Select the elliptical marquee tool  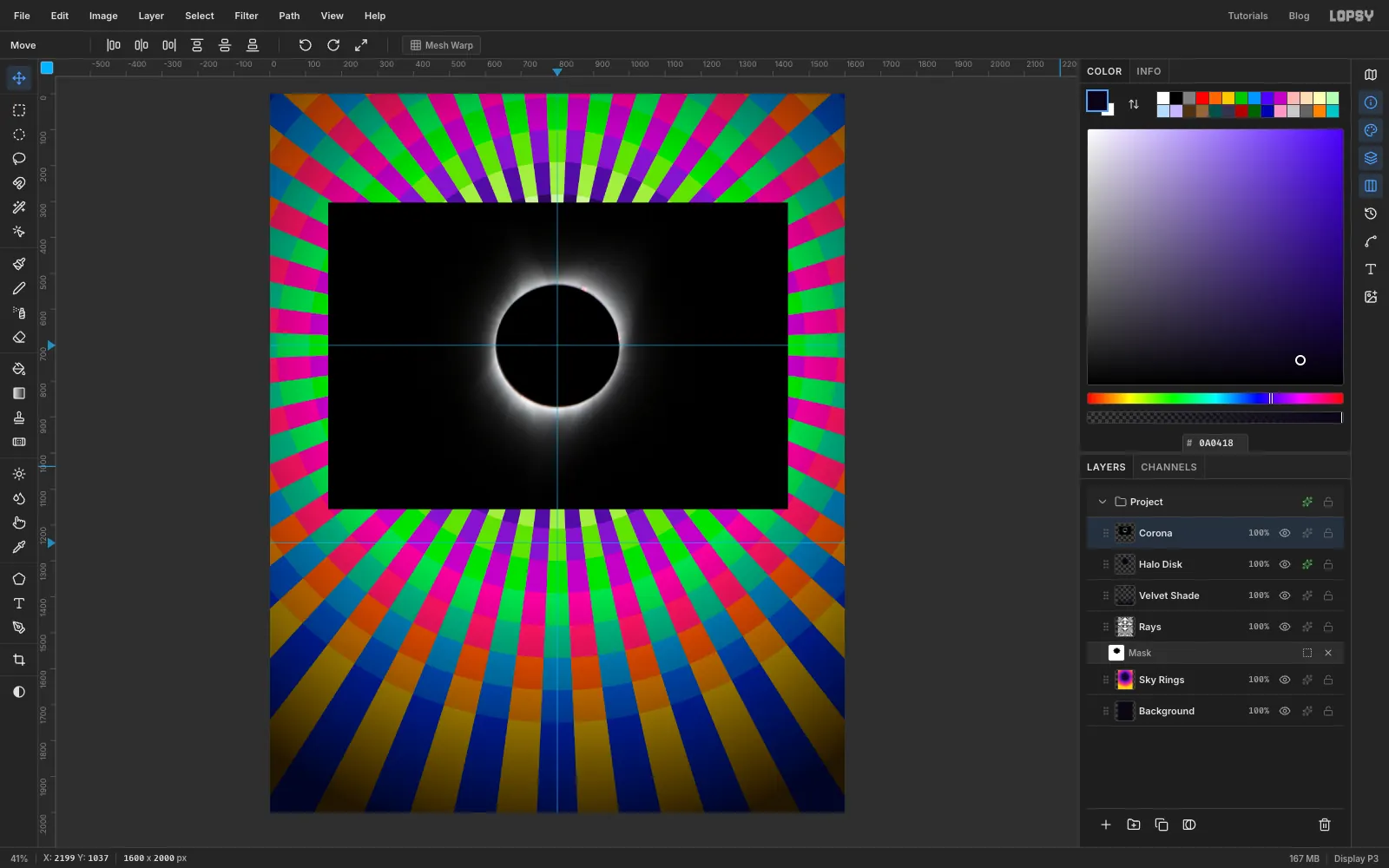[x=19, y=135]
